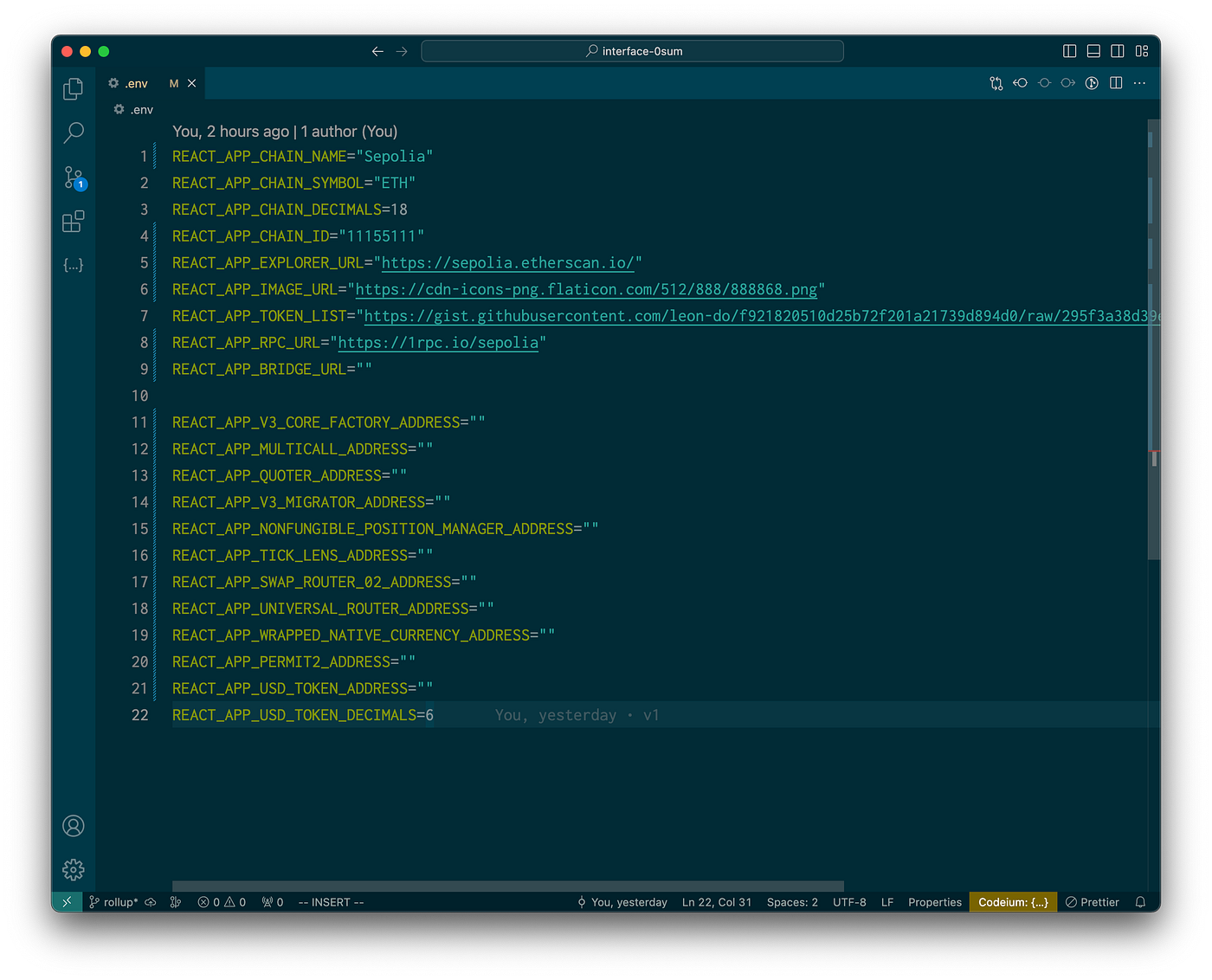Click REACT_APP_BRIDGE_URL line text

point(272,370)
